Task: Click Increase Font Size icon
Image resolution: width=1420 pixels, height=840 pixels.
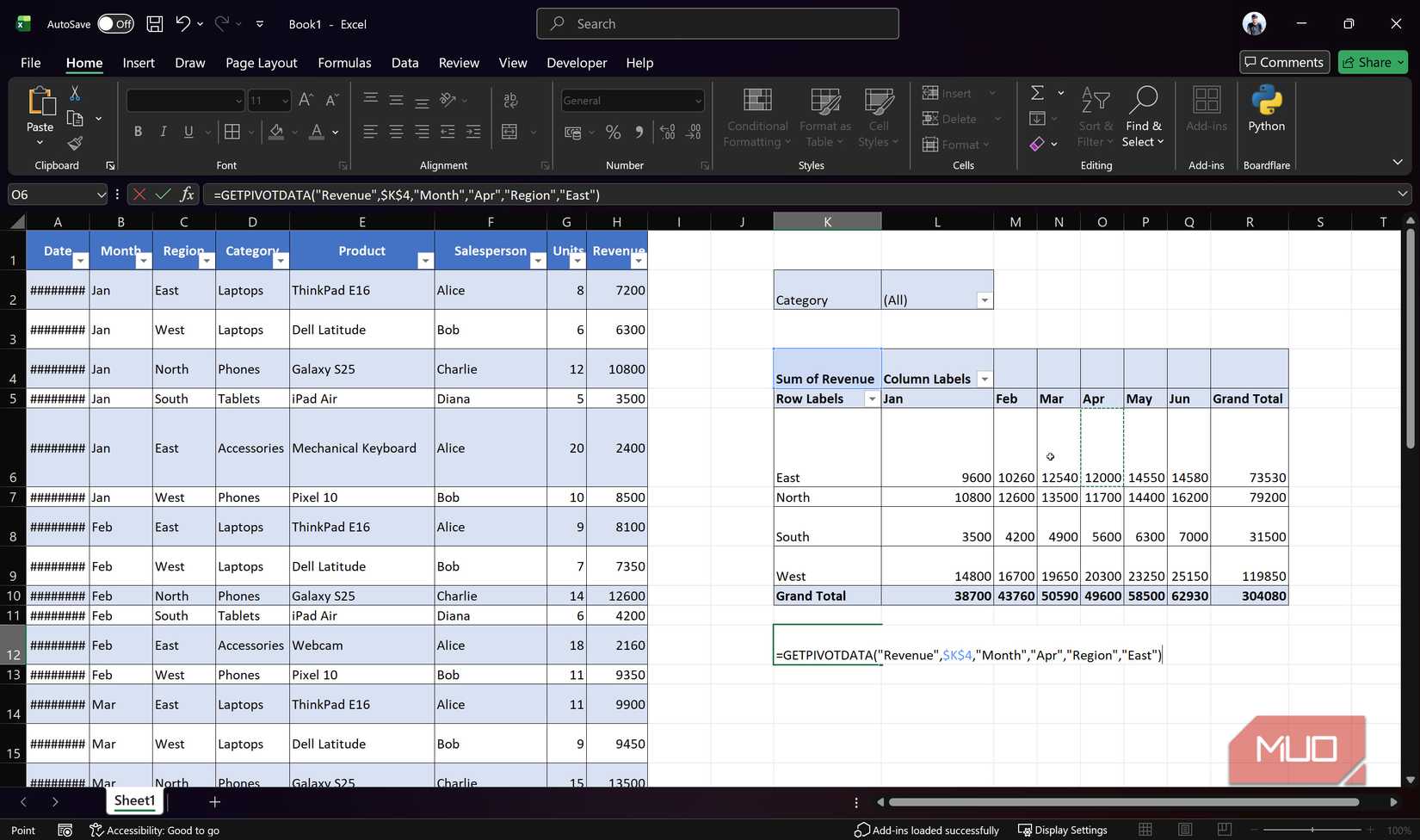Action: [306, 101]
